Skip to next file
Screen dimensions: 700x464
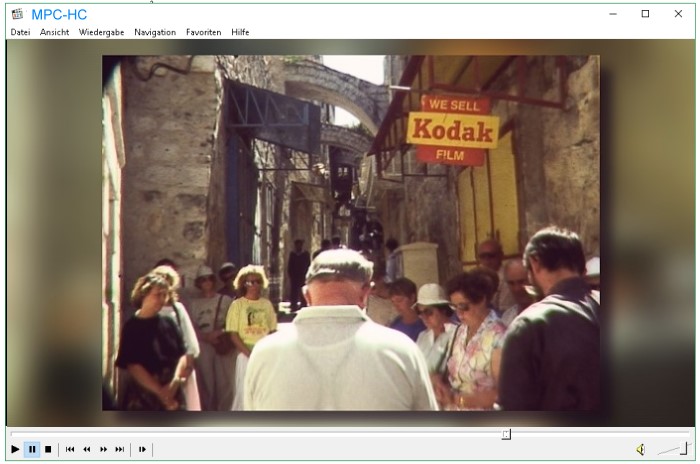(x=120, y=449)
